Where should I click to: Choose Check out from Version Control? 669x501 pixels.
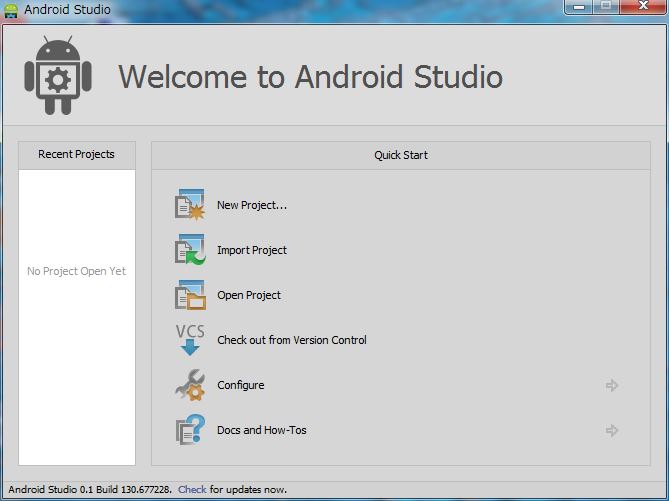(292, 340)
